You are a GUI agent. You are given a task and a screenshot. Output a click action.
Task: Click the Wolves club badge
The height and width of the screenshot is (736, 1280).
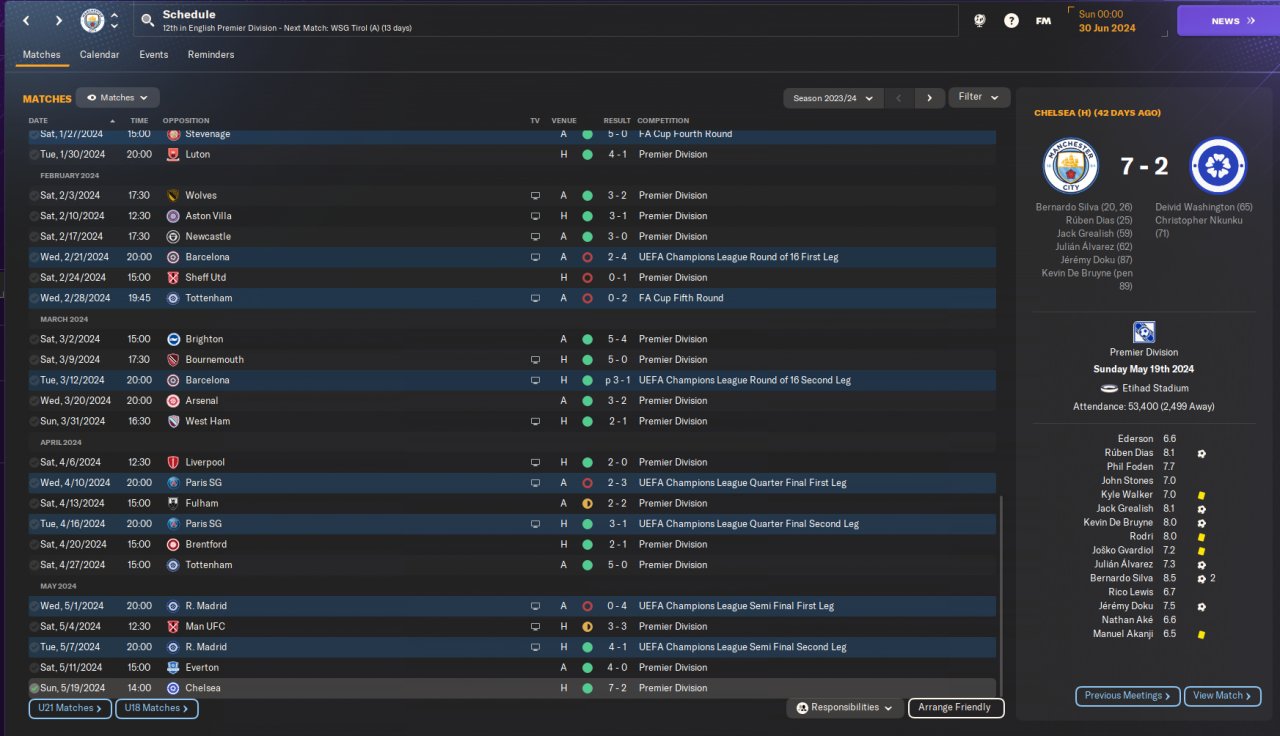click(173, 195)
